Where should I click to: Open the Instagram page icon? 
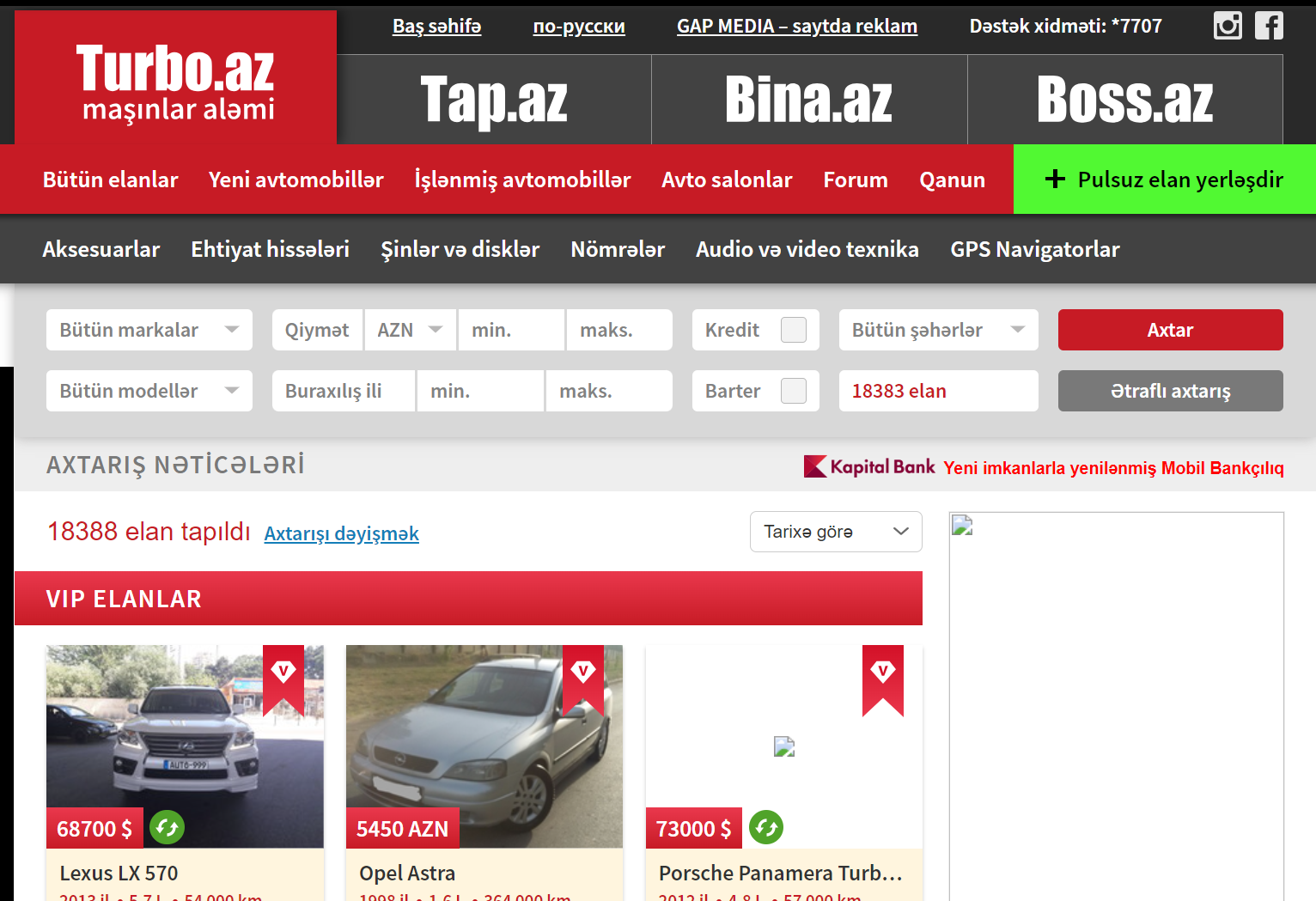point(1228,26)
